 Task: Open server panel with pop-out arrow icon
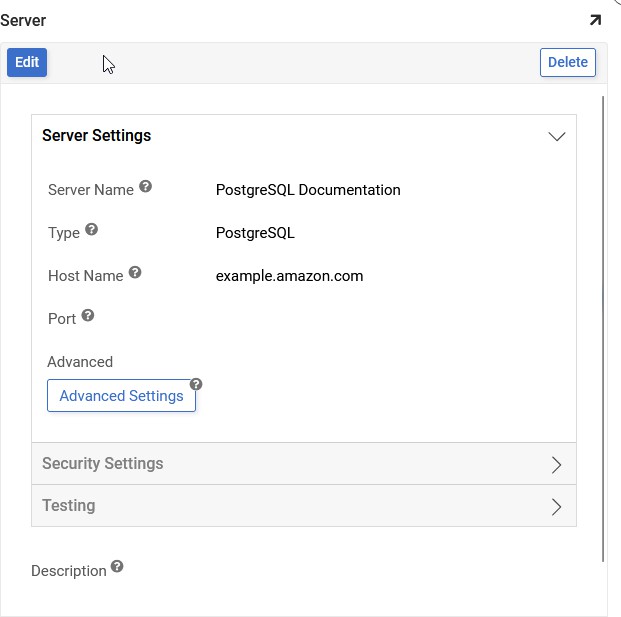pyautogui.click(x=595, y=20)
